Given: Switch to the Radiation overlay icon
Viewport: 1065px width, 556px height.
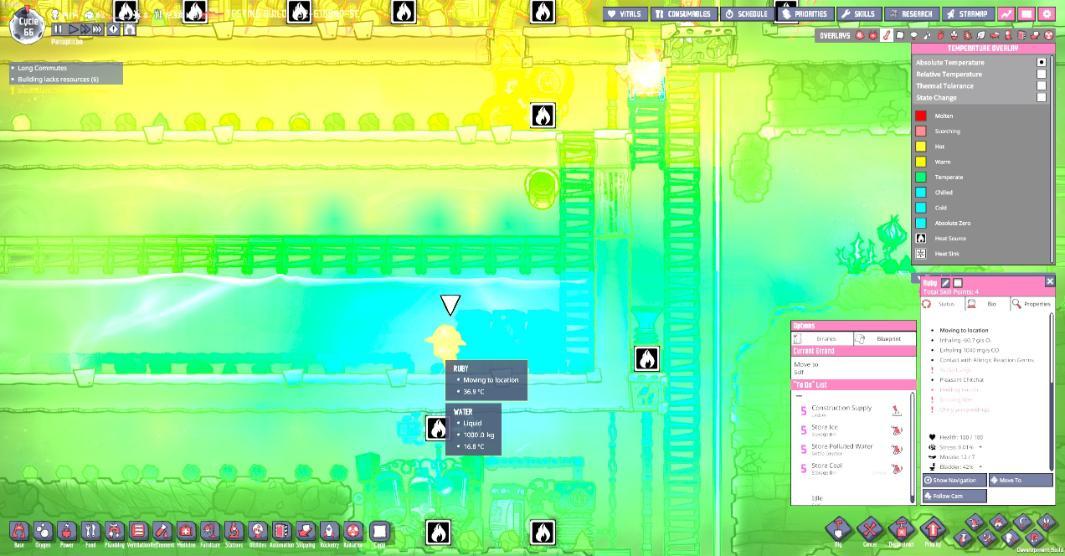Looking at the screenshot, I should click(x=1049, y=35).
